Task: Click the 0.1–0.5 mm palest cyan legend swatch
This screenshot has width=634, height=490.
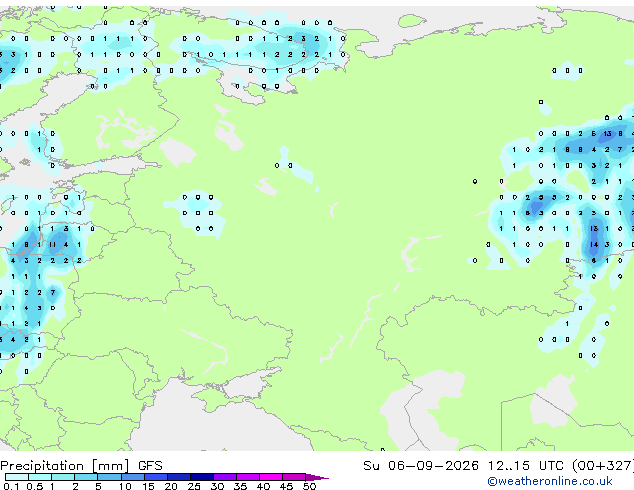Action: 17,477
